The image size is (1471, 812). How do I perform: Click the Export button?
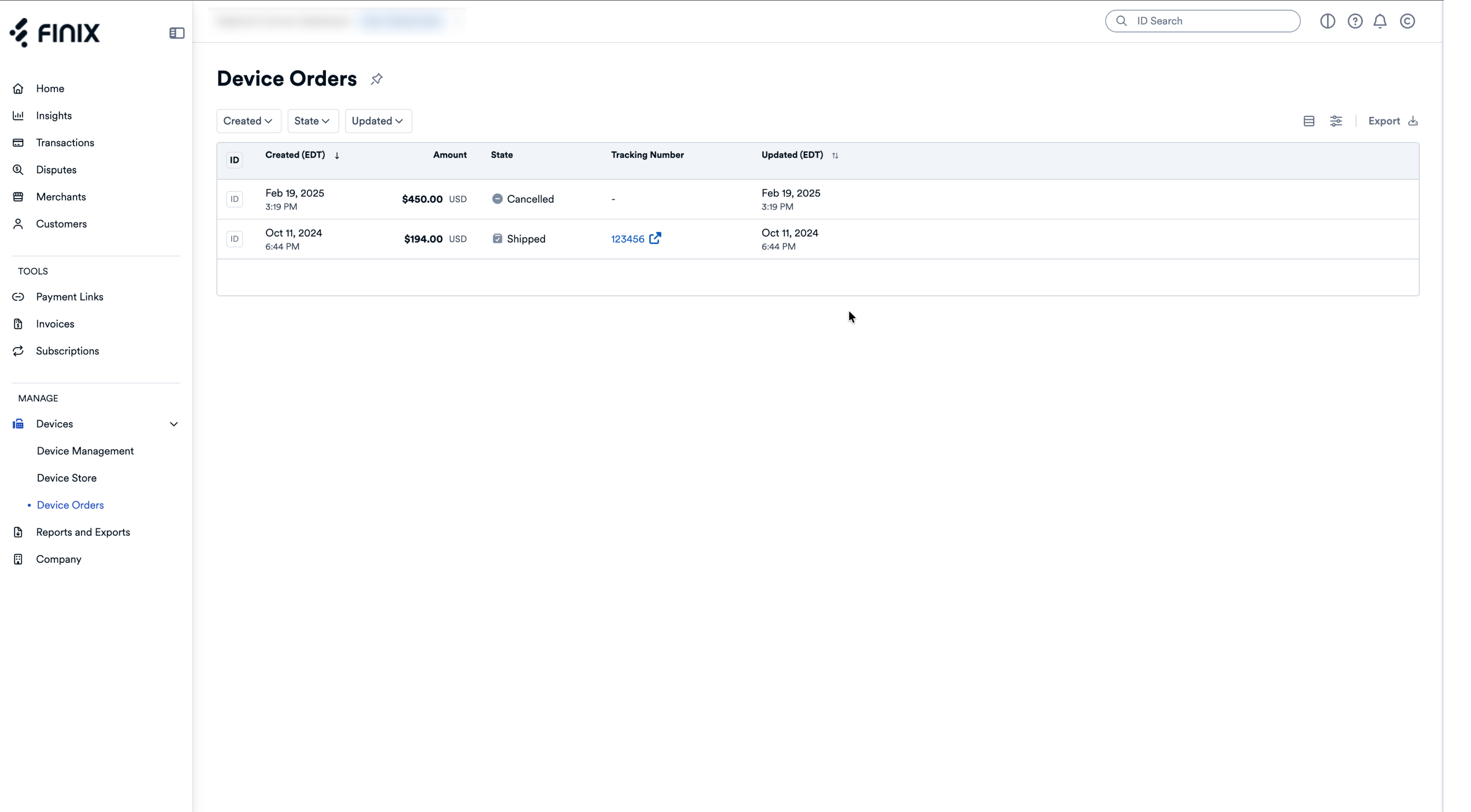[x=1393, y=121]
